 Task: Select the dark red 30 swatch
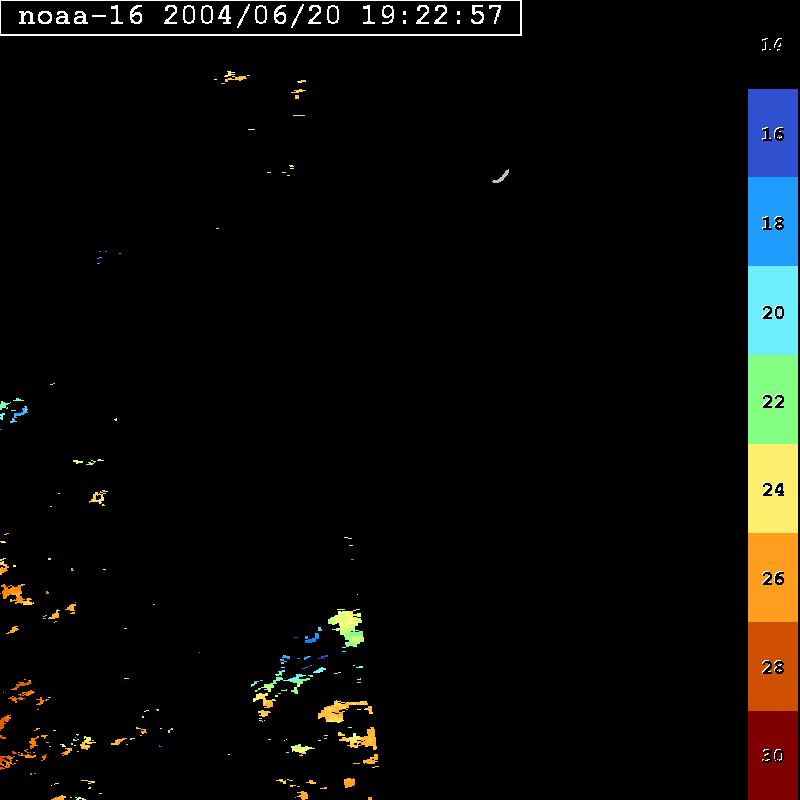pyautogui.click(x=772, y=755)
